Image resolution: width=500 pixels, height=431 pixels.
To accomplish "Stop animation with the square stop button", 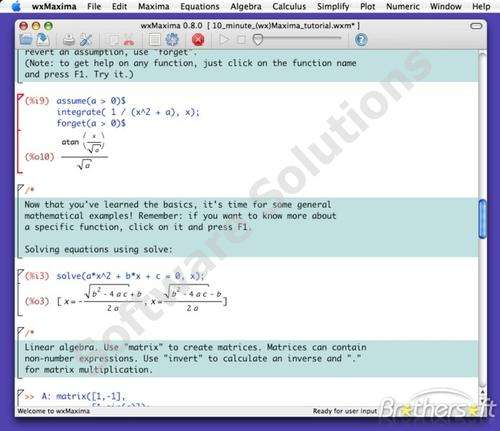I will 241,40.
